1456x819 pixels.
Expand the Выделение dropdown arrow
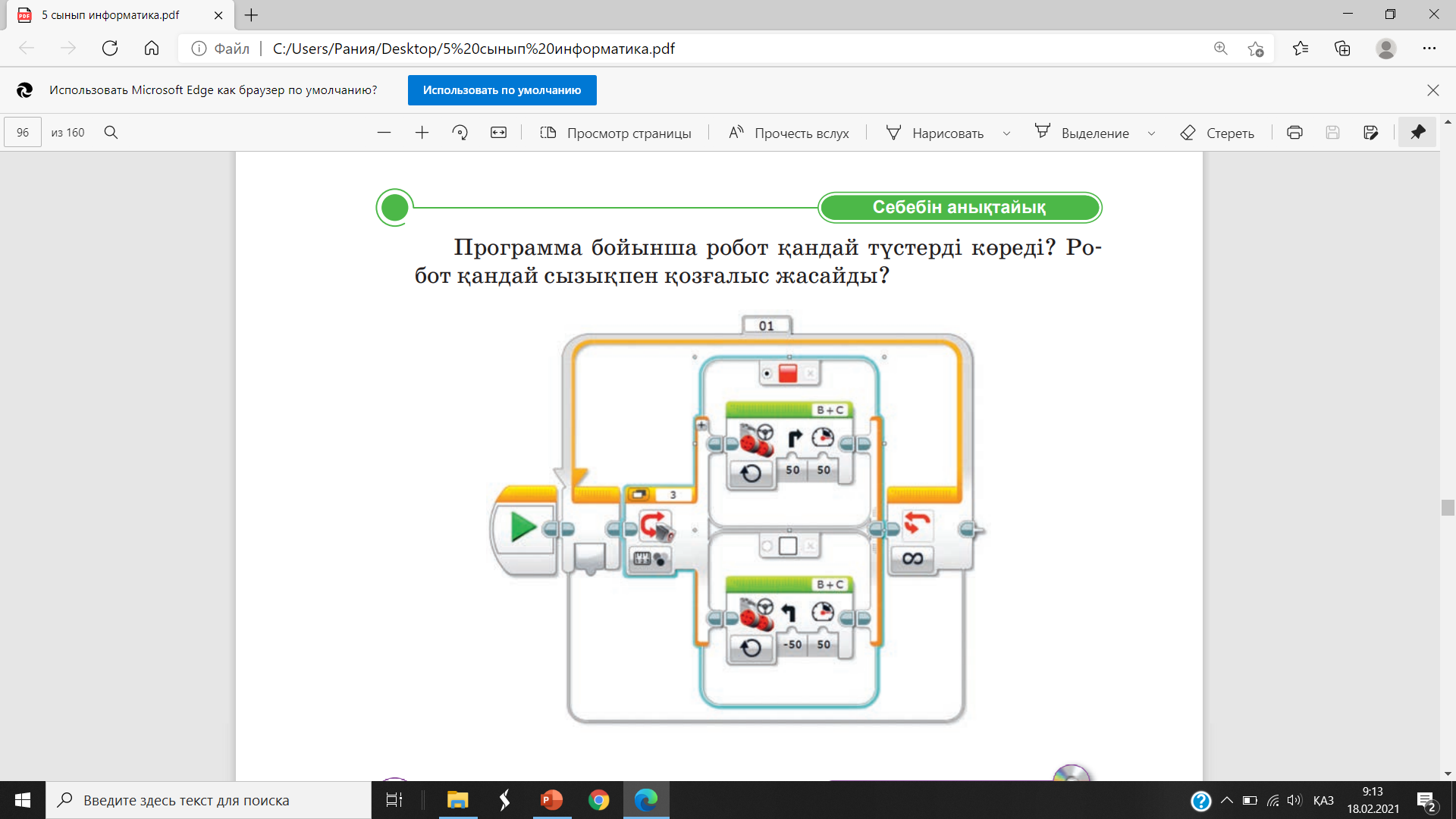[x=1151, y=133]
